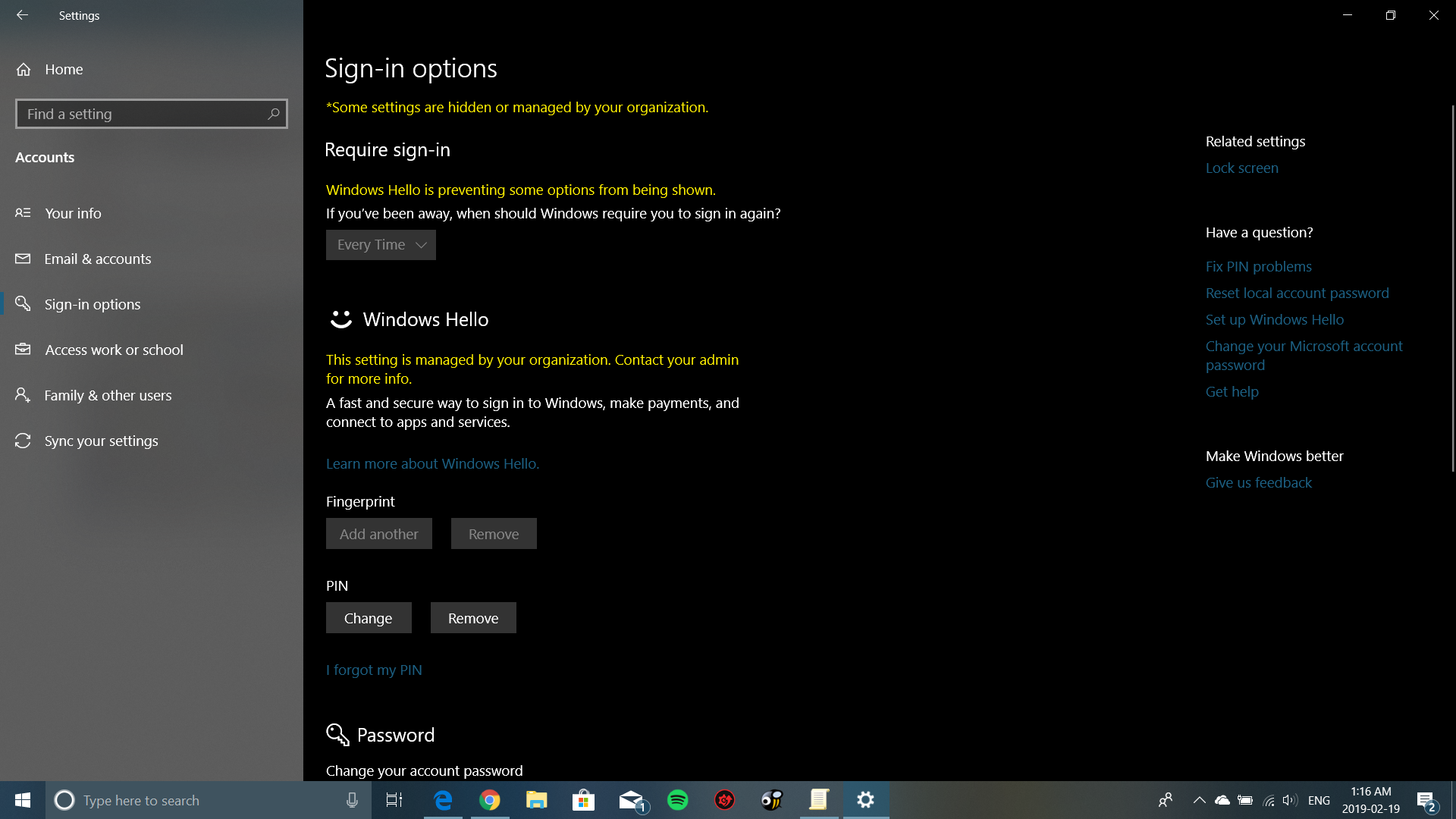The width and height of the screenshot is (1456, 819).
Task: Open the bee icon app in taskbar
Action: point(772,800)
